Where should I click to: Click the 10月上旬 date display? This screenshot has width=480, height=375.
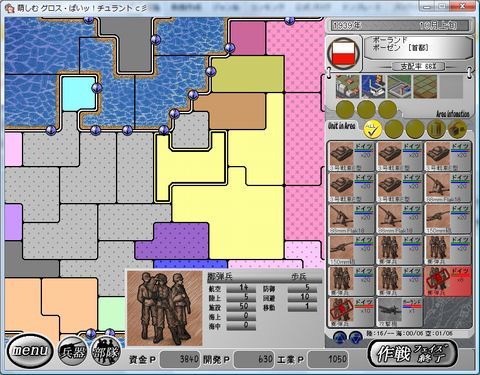click(437, 26)
